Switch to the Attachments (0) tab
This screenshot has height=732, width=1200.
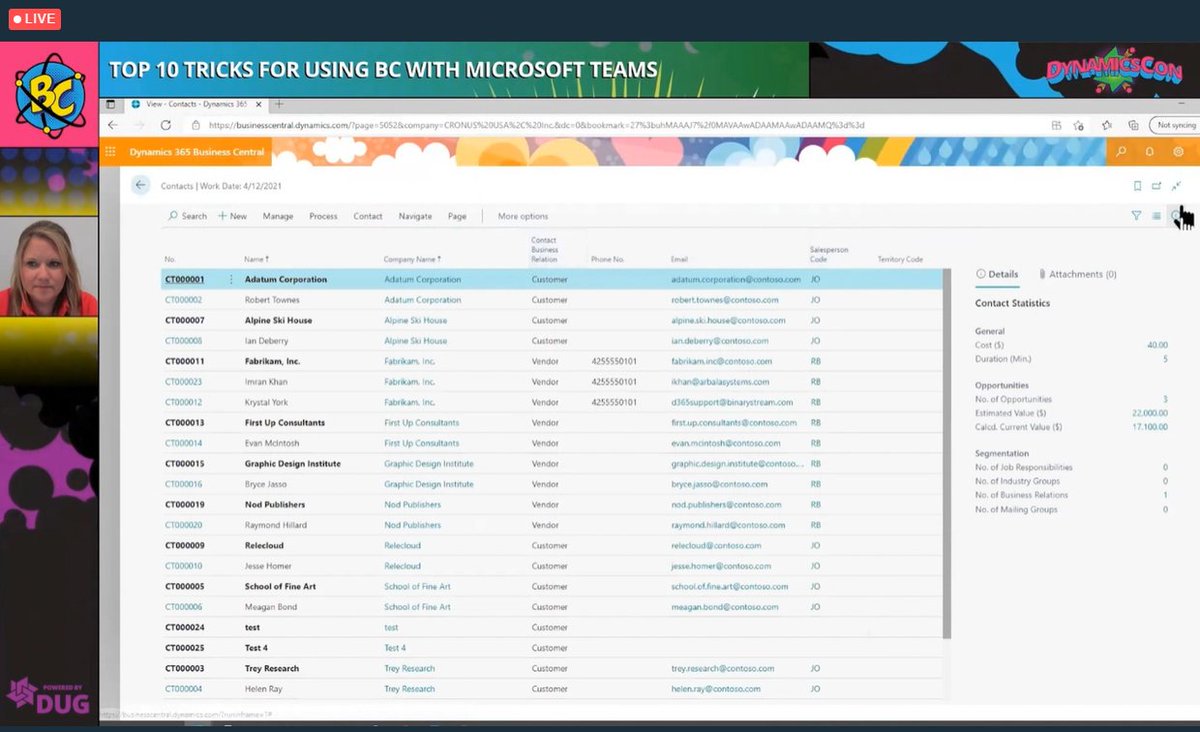[1078, 274]
